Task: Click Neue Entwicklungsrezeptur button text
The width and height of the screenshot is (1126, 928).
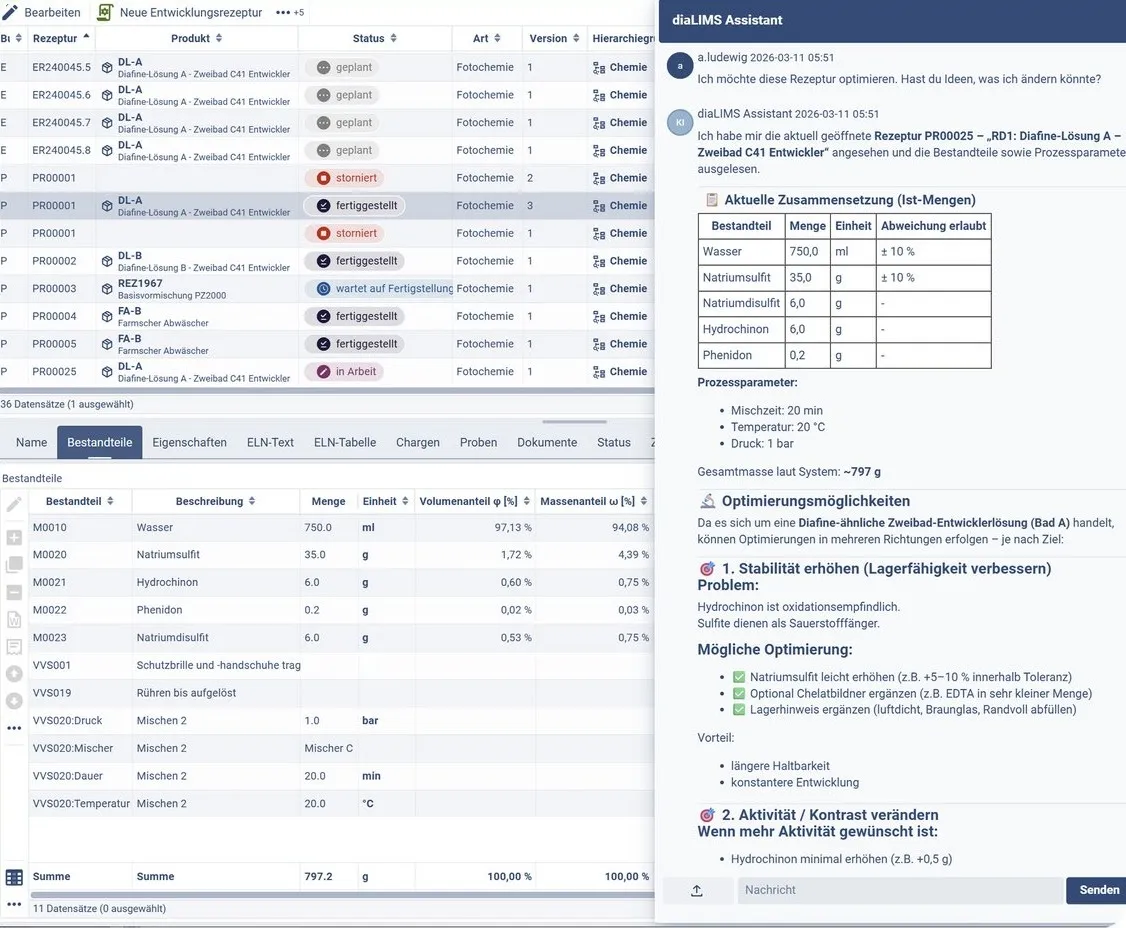Action: tap(191, 12)
